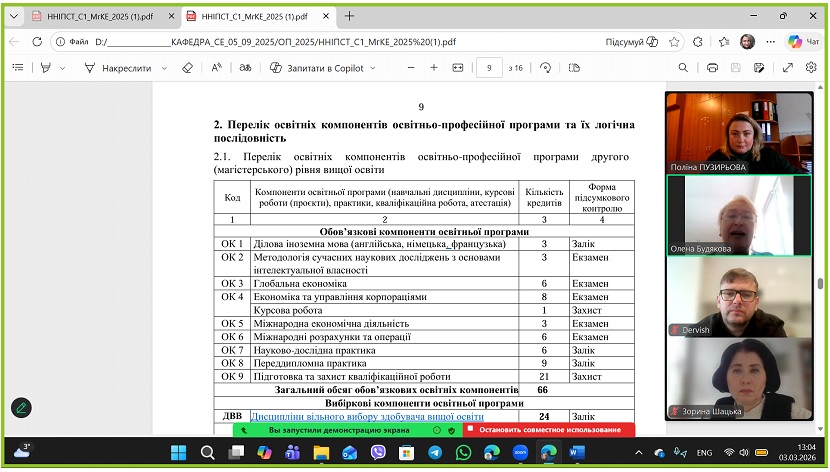The height and width of the screenshot is (472, 830).
Task: Expand the Накреслити options dropdown arrow
Action: pos(162,68)
